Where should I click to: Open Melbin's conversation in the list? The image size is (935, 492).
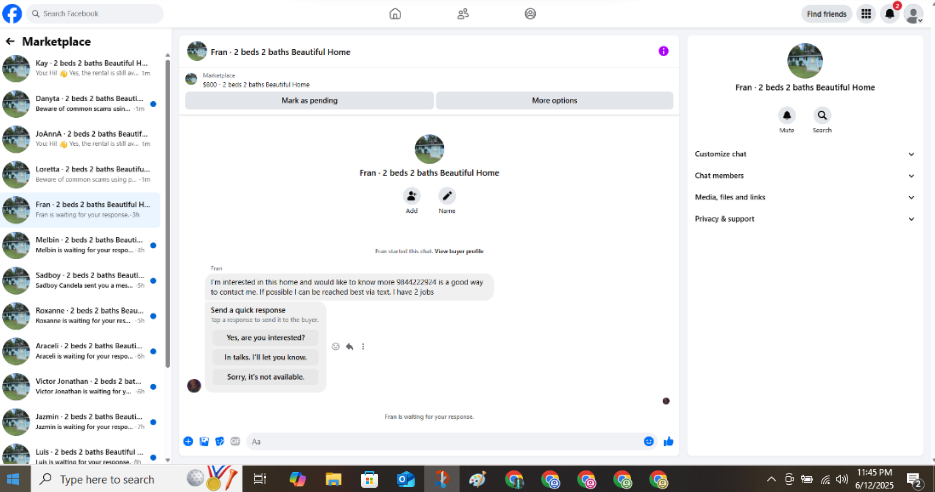[x=81, y=245]
